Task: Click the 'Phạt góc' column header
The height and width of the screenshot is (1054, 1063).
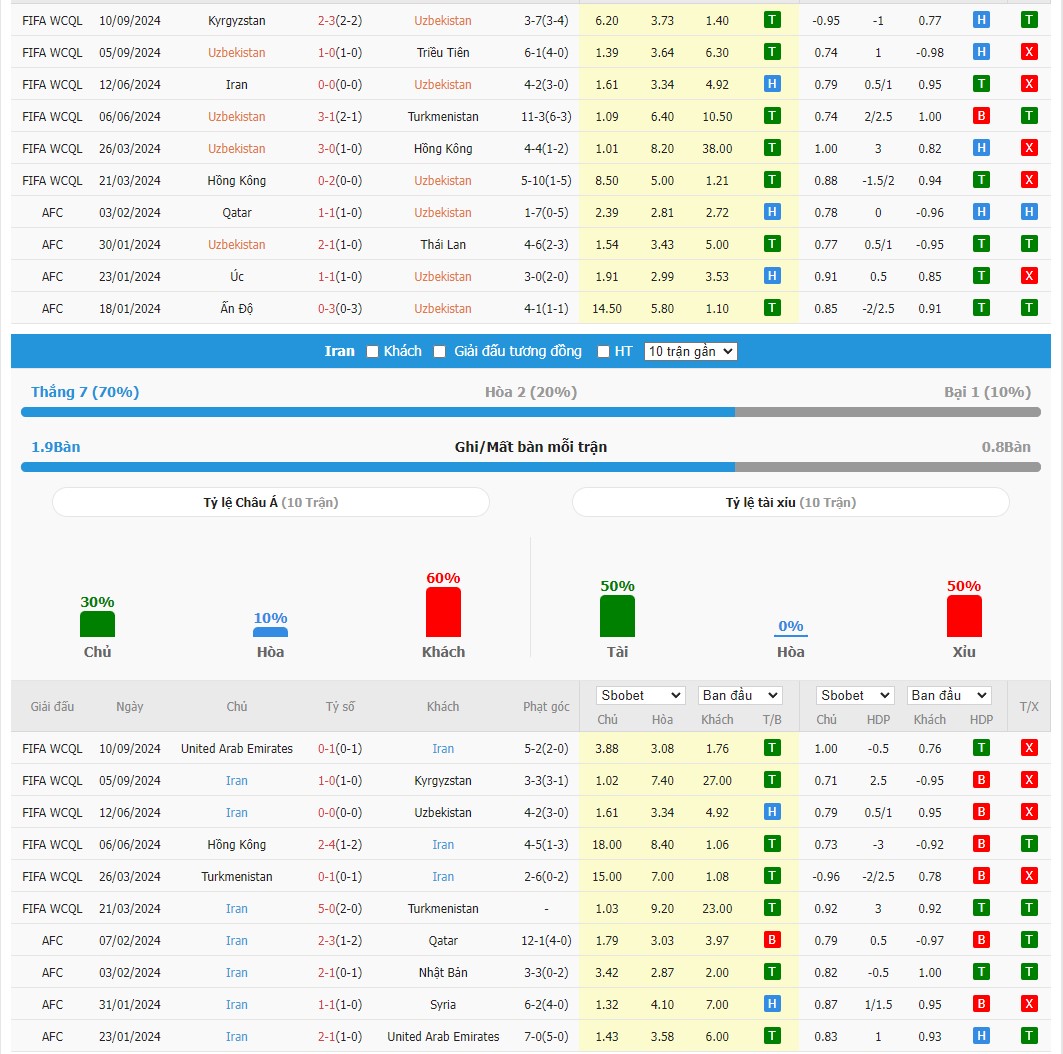Action: click(x=546, y=706)
